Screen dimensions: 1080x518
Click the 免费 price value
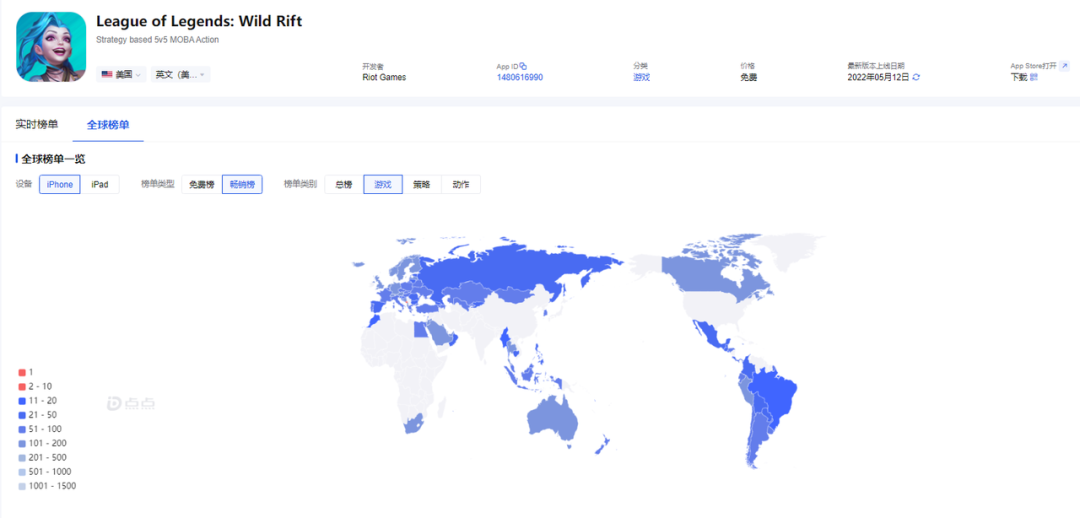click(749, 77)
